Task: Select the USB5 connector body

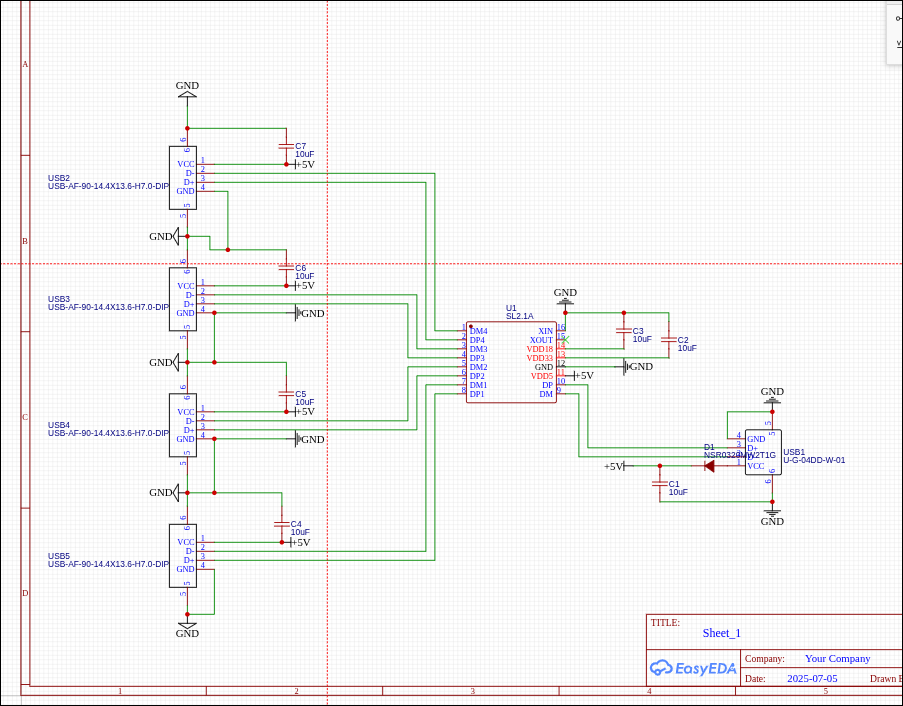Action: coord(183,555)
